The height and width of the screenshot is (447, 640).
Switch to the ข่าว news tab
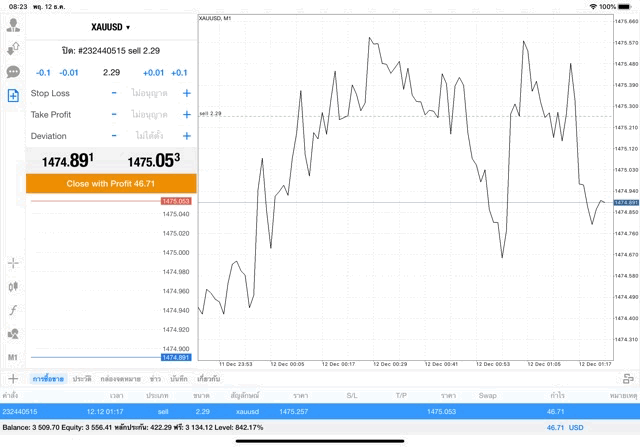click(x=156, y=379)
